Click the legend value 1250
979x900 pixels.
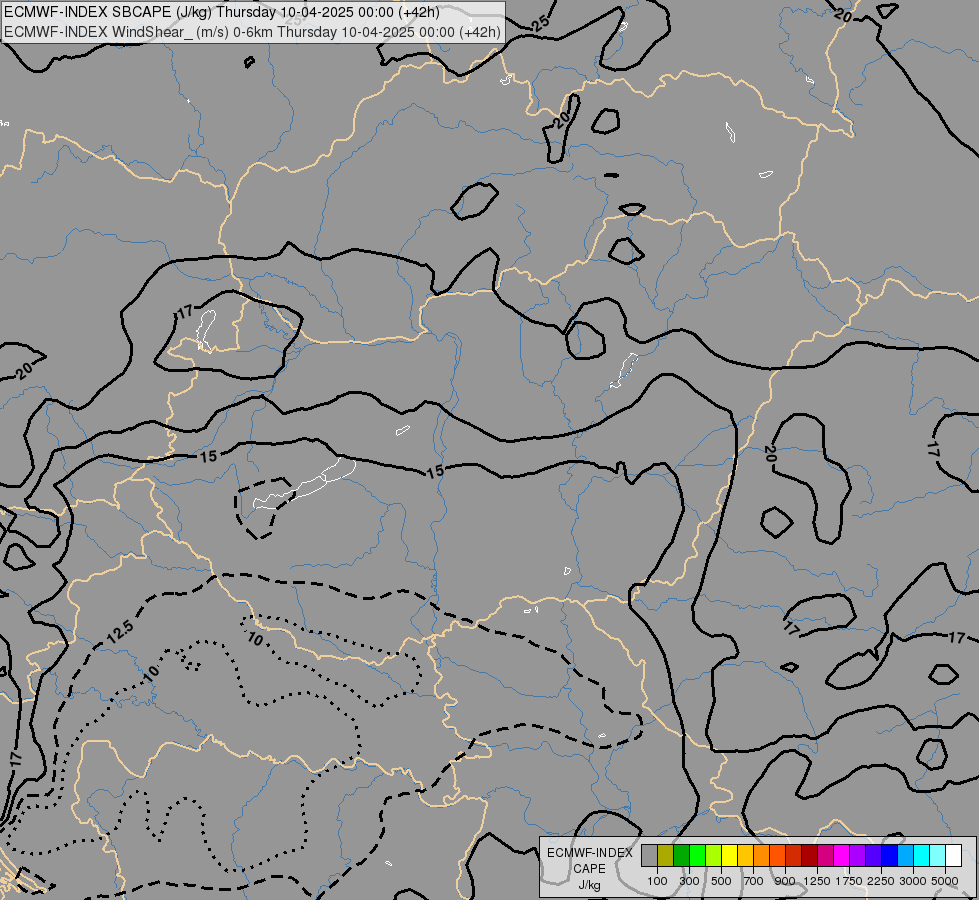pos(817,881)
